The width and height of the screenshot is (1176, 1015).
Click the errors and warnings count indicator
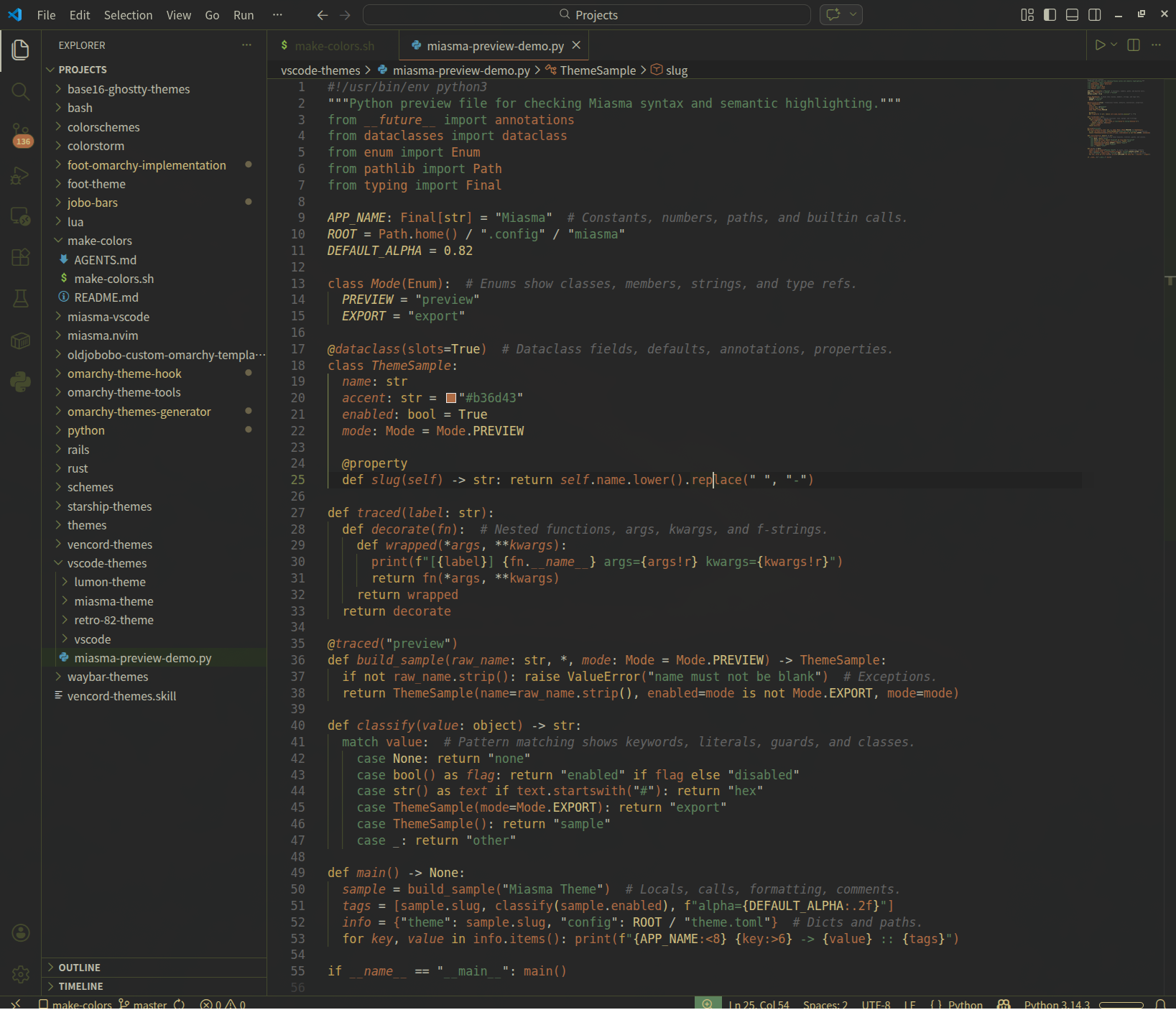tap(223, 1004)
